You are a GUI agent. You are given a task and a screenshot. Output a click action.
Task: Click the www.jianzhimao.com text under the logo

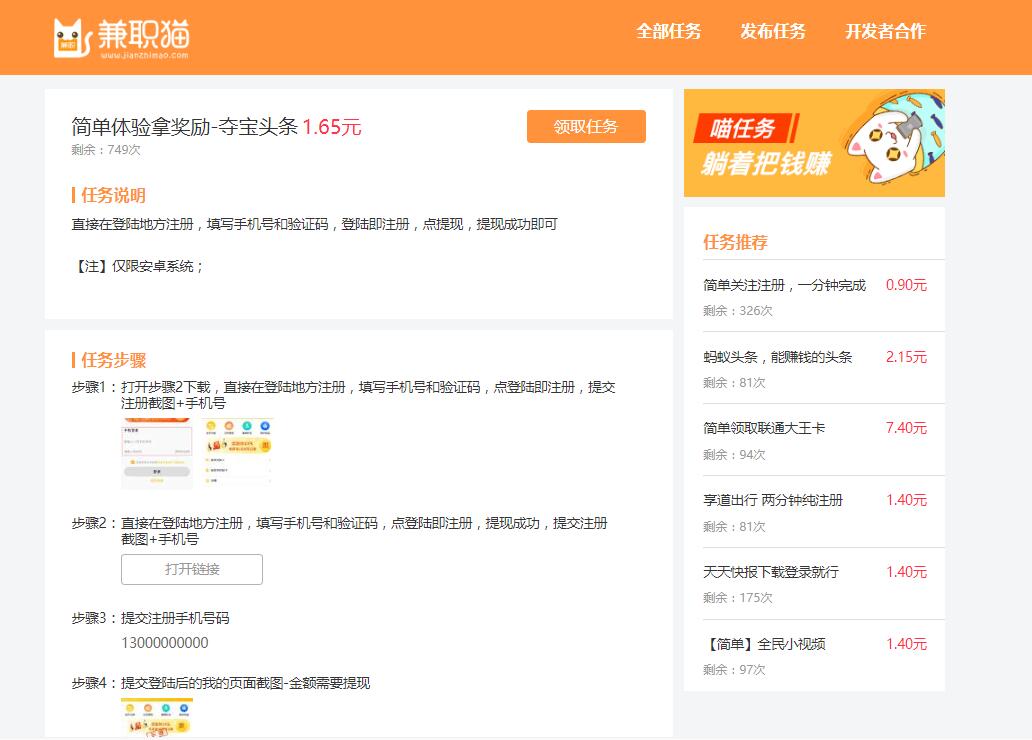(144, 55)
